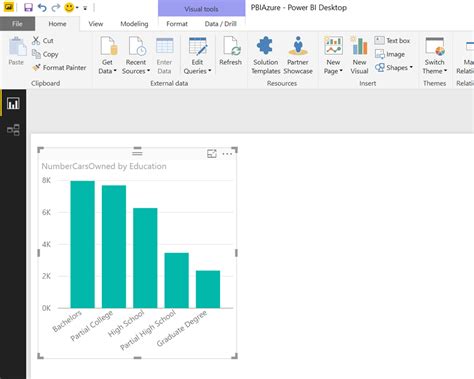The image size is (474, 379).
Task: Open the Shapes dropdown
Action: [394, 68]
